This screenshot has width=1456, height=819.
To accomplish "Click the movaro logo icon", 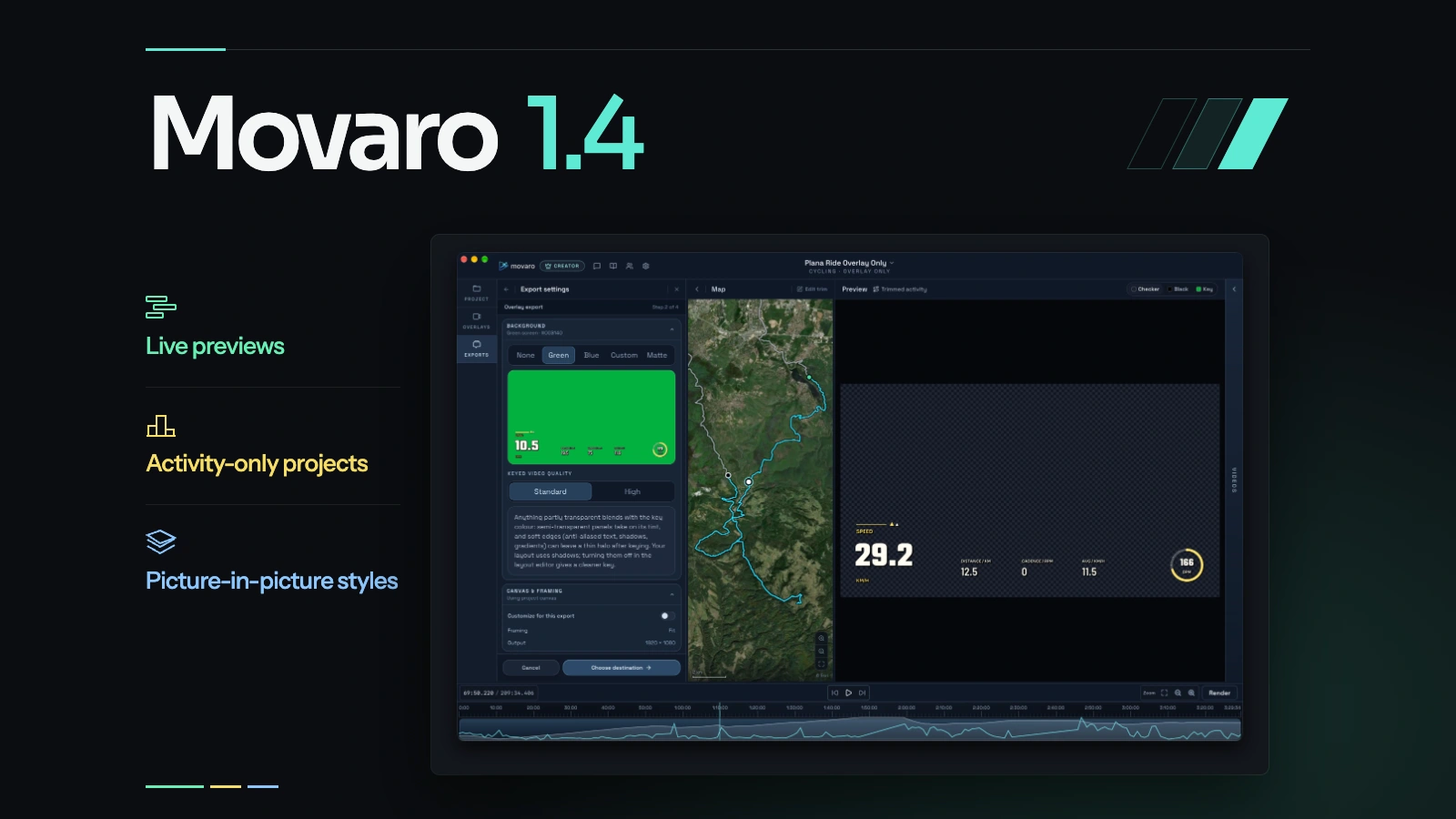I will click(x=503, y=266).
